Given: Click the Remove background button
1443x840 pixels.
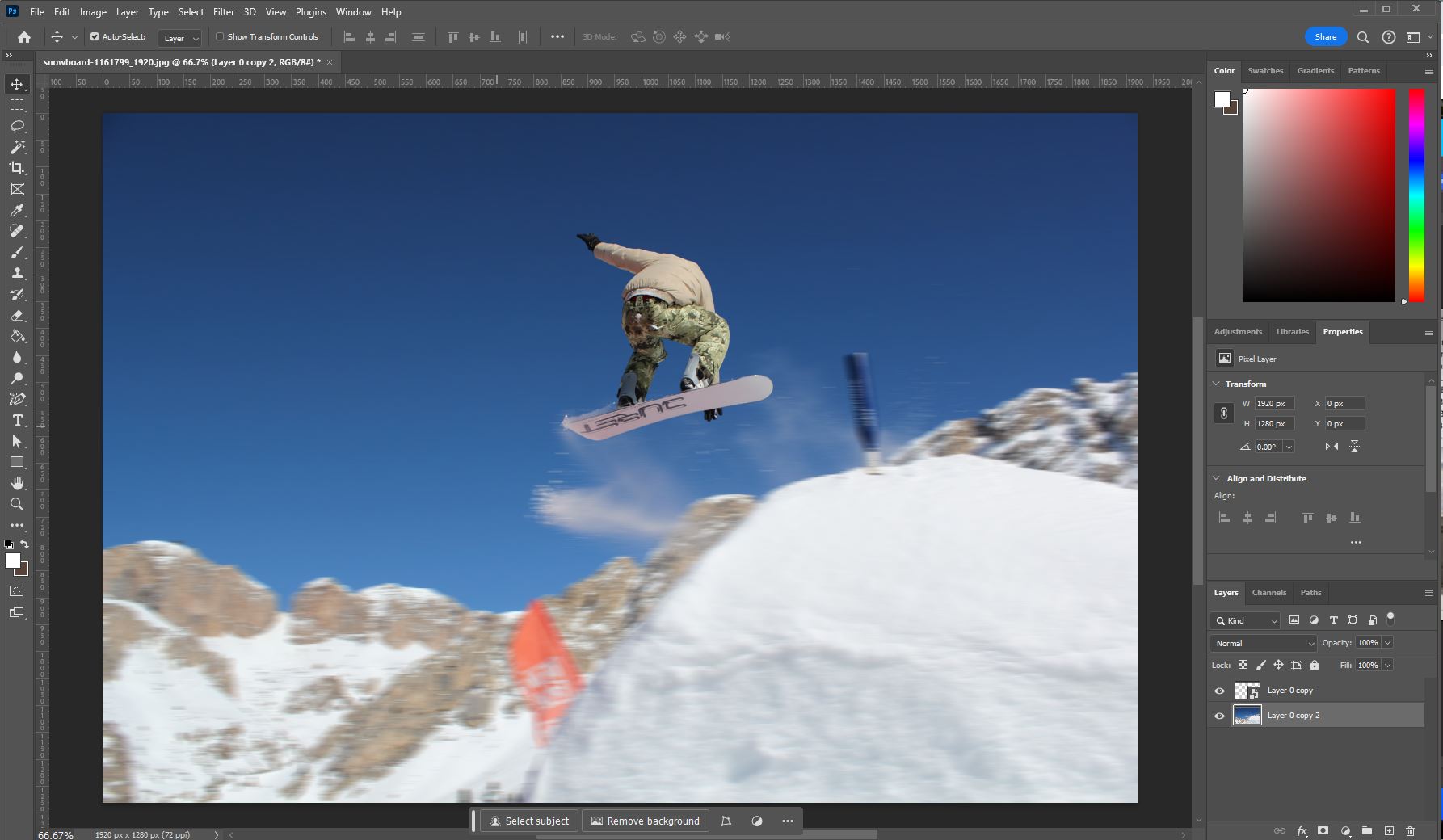Looking at the screenshot, I should [646, 821].
